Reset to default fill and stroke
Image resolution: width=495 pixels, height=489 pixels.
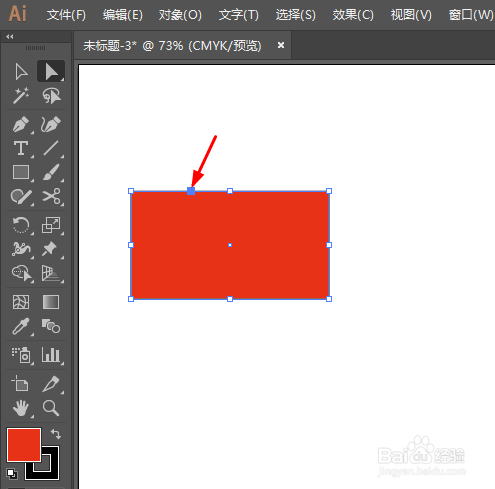tap(12, 474)
